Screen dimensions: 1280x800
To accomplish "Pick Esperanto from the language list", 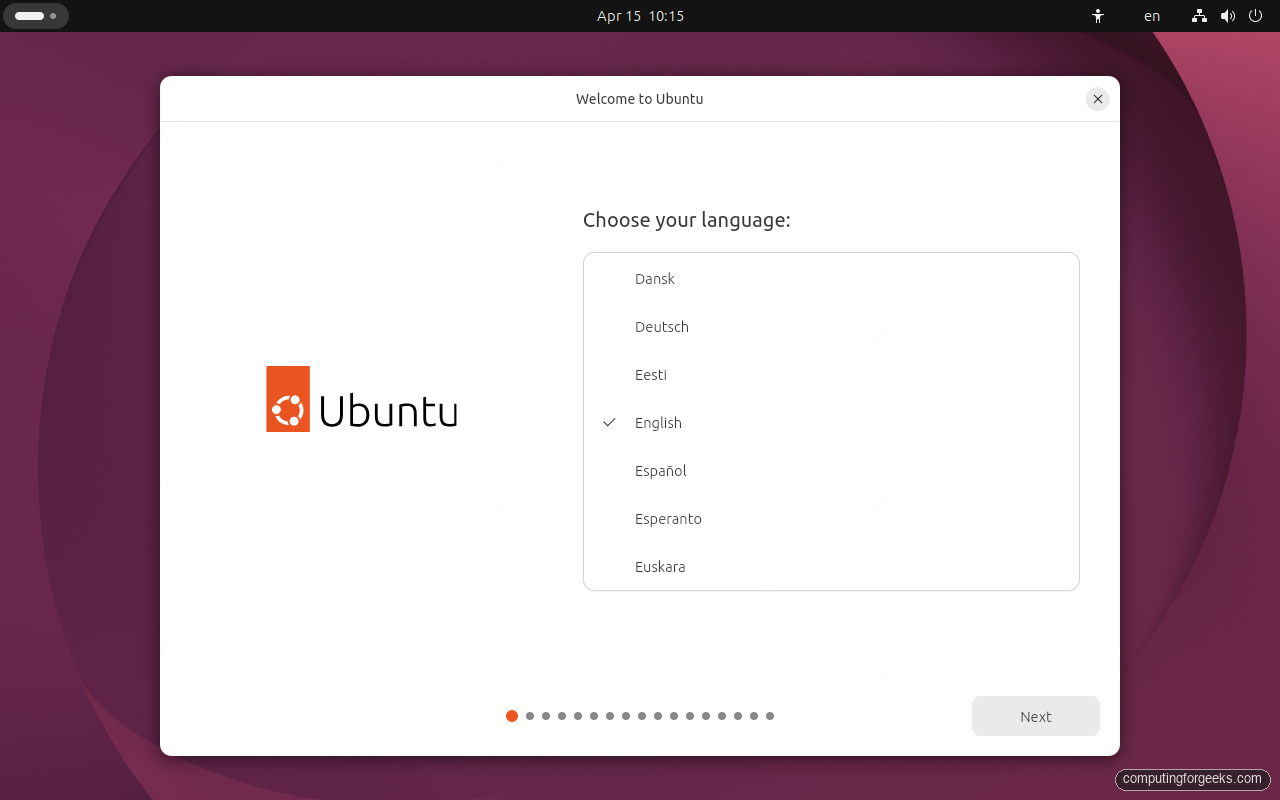I will coord(668,518).
